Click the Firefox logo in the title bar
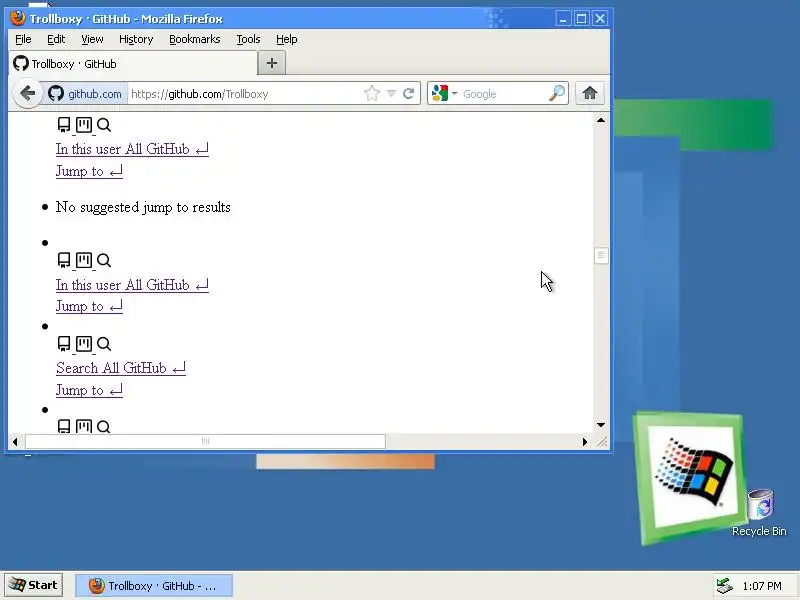The image size is (800, 600). (18, 18)
